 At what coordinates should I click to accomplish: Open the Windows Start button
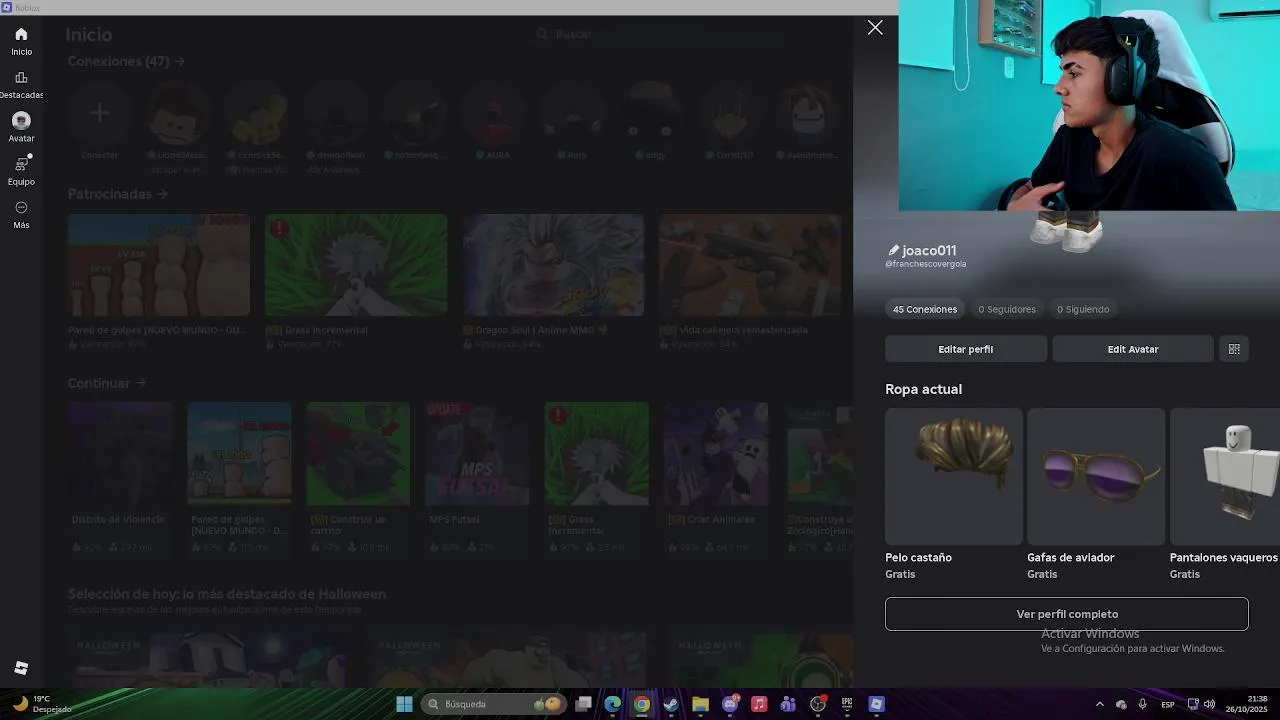tap(404, 704)
